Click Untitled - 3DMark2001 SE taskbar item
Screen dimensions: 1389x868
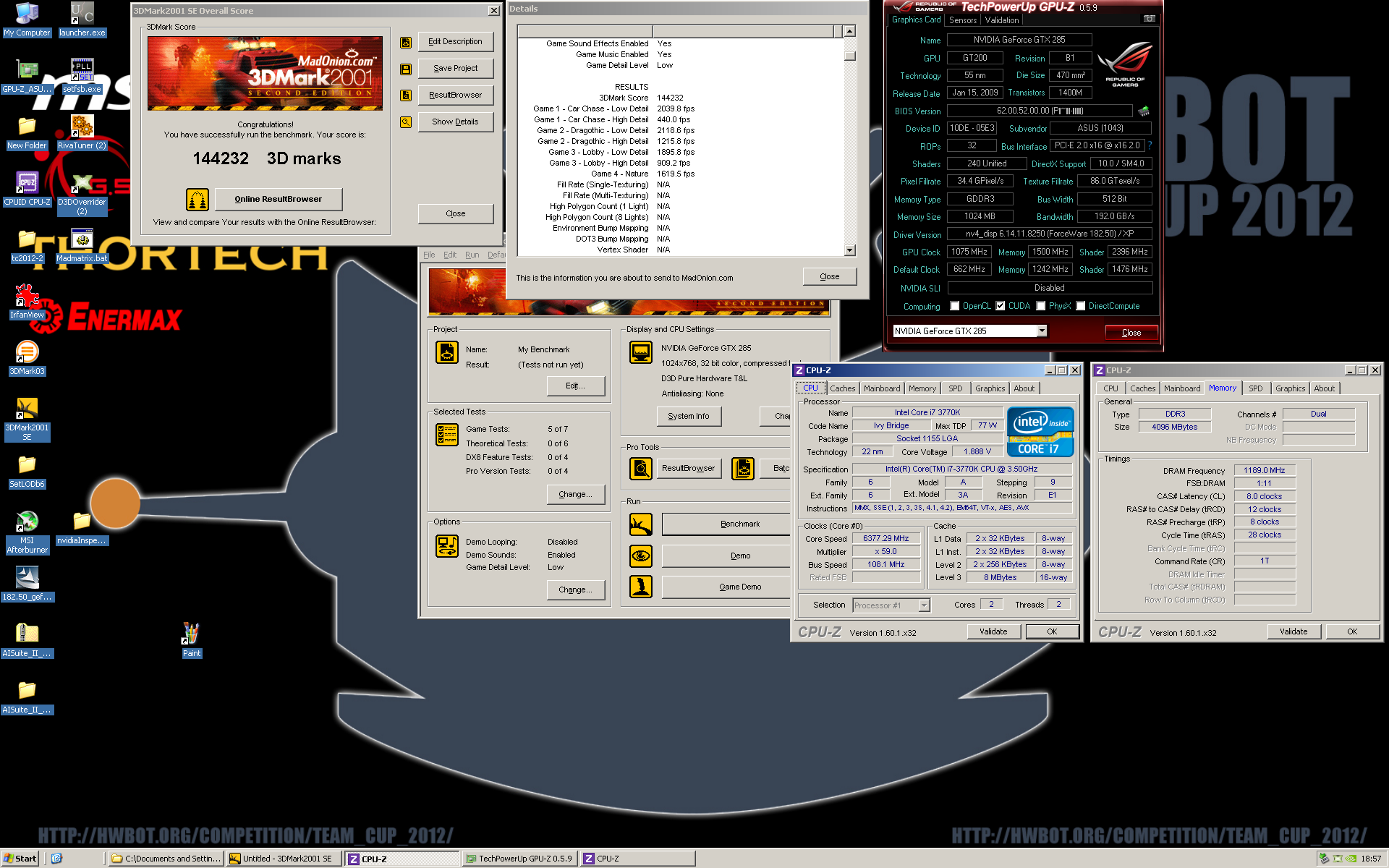click(284, 859)
